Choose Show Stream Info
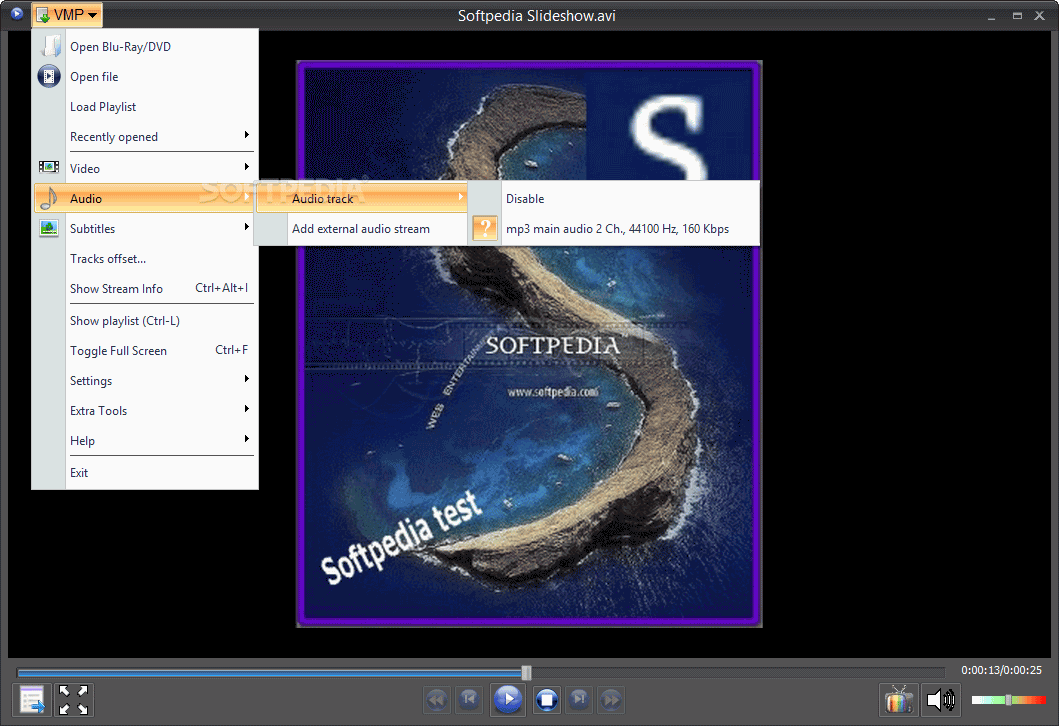1059x726 pixels. (x=145, y=288)
